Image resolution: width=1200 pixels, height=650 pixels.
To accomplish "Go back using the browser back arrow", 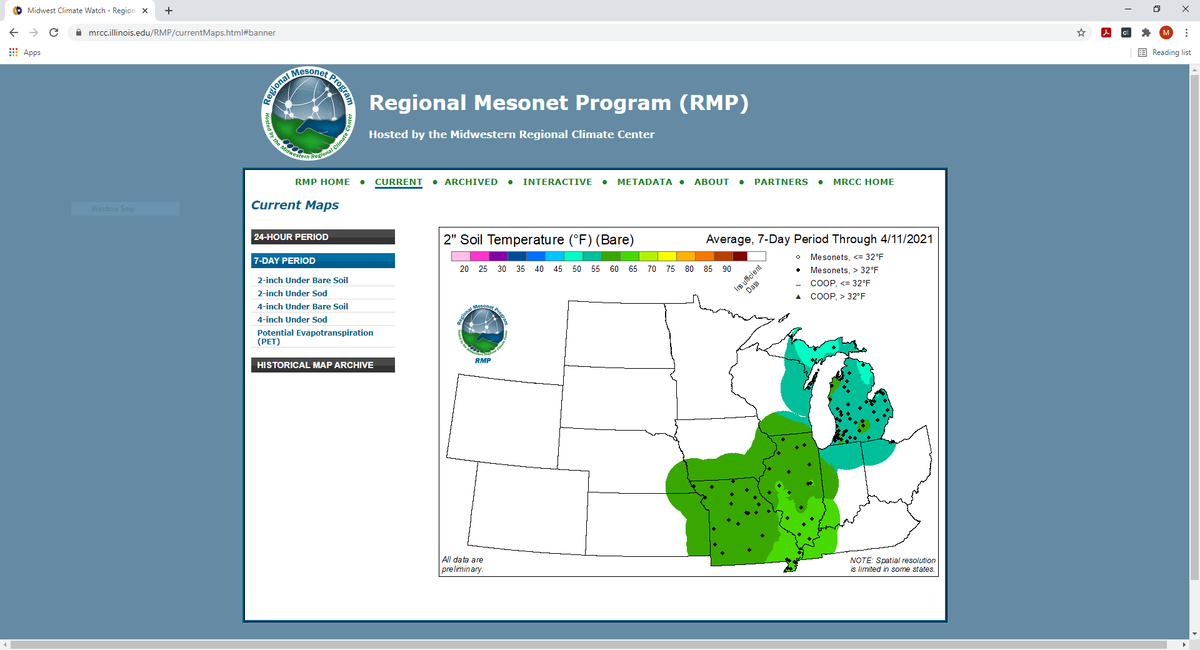I will (12, 32).
